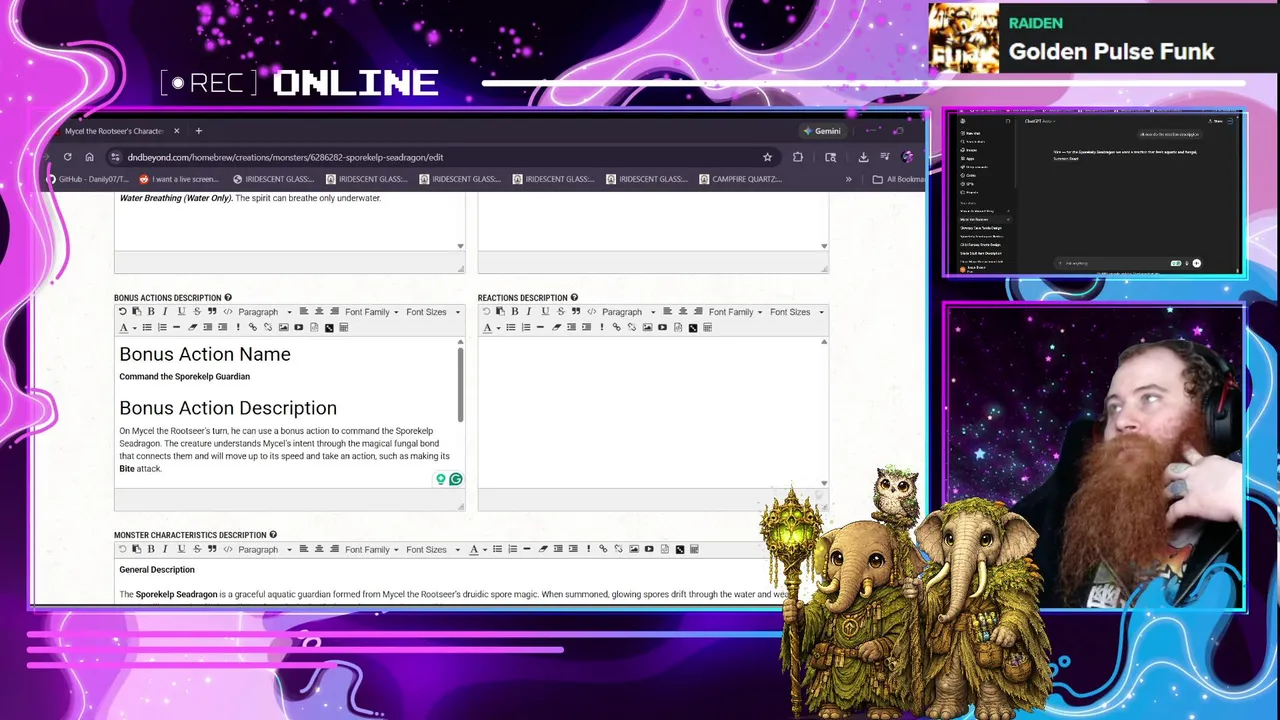1280x720 pixels.
Task: Open GitHub Danily07 bookmark
Action: point(87,179)
